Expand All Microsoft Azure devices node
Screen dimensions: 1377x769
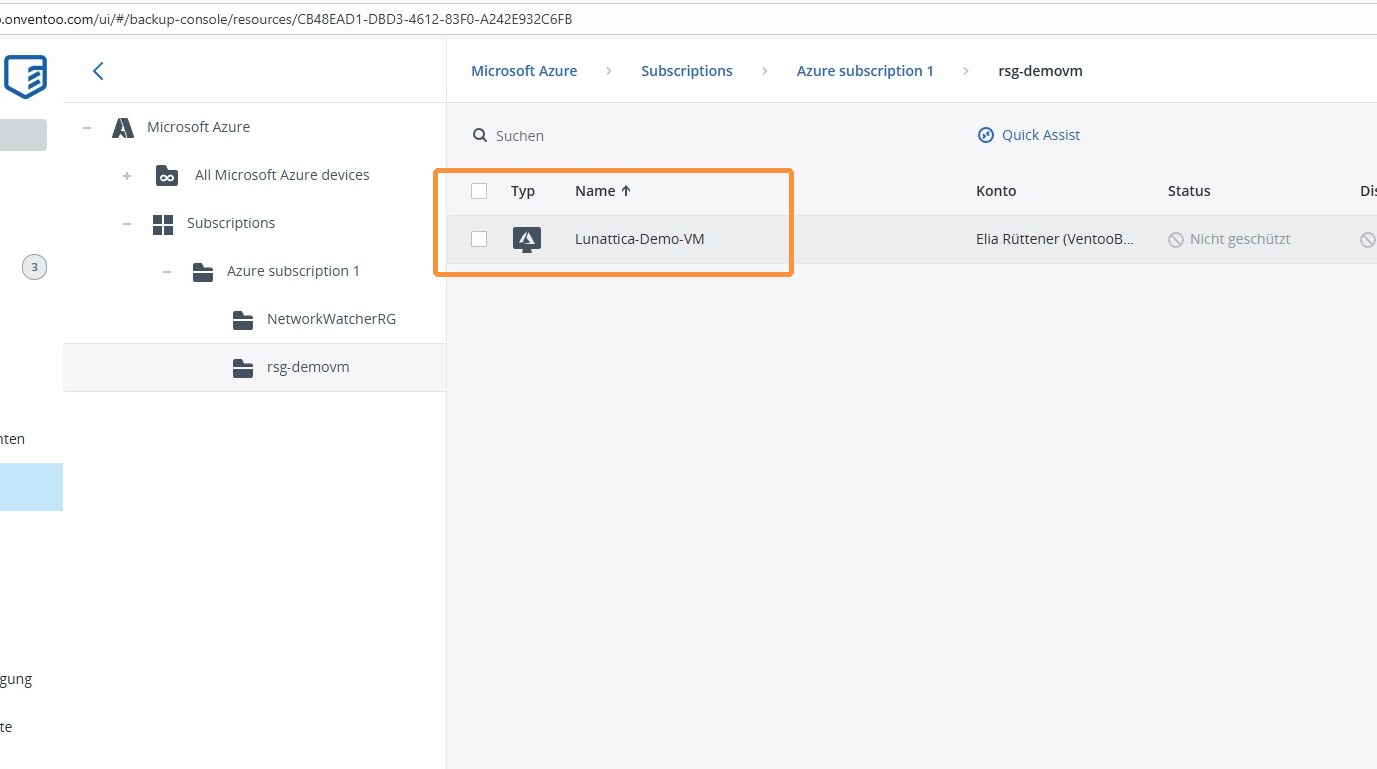[127, 176]
